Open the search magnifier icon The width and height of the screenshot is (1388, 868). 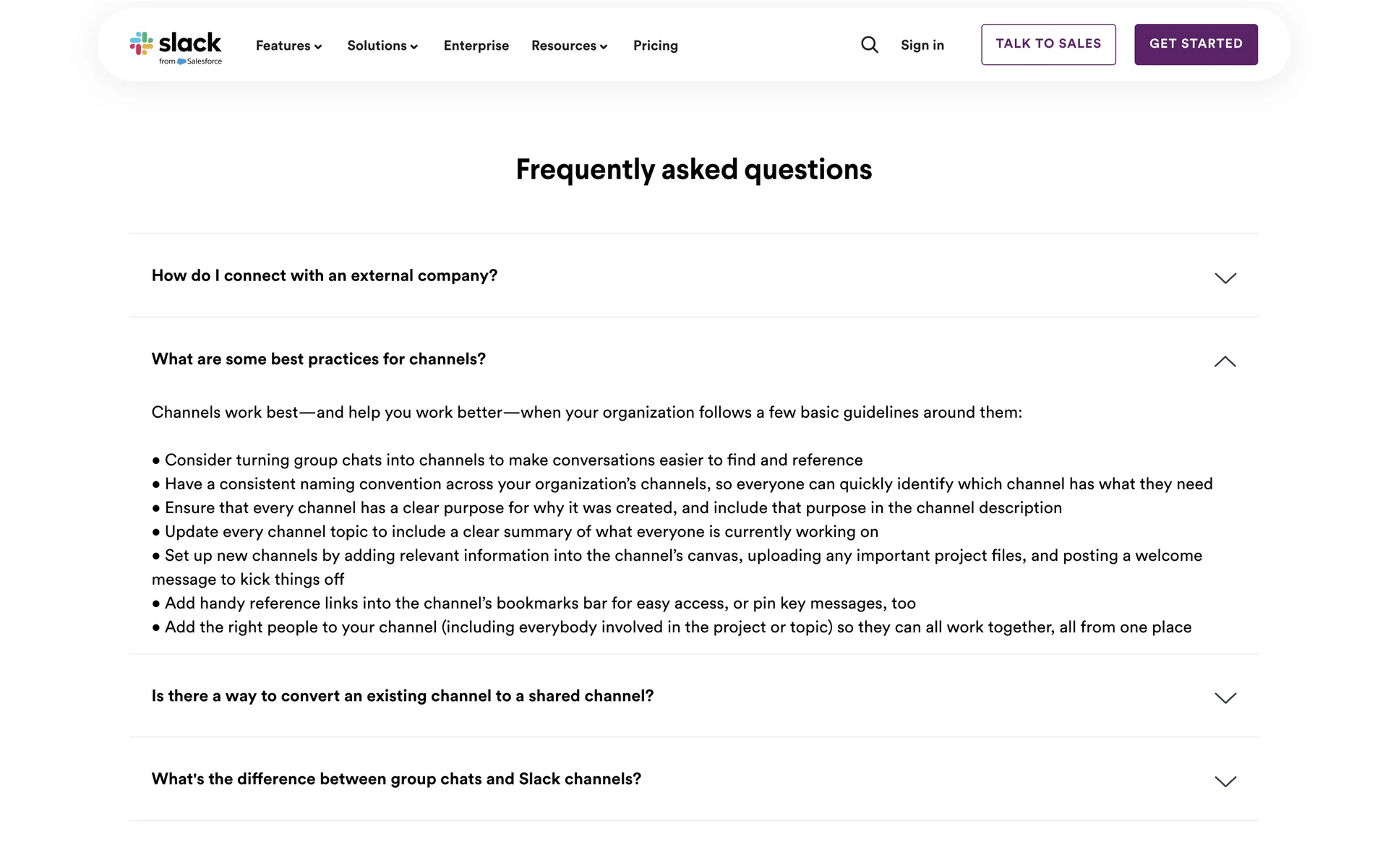(870, 45)
